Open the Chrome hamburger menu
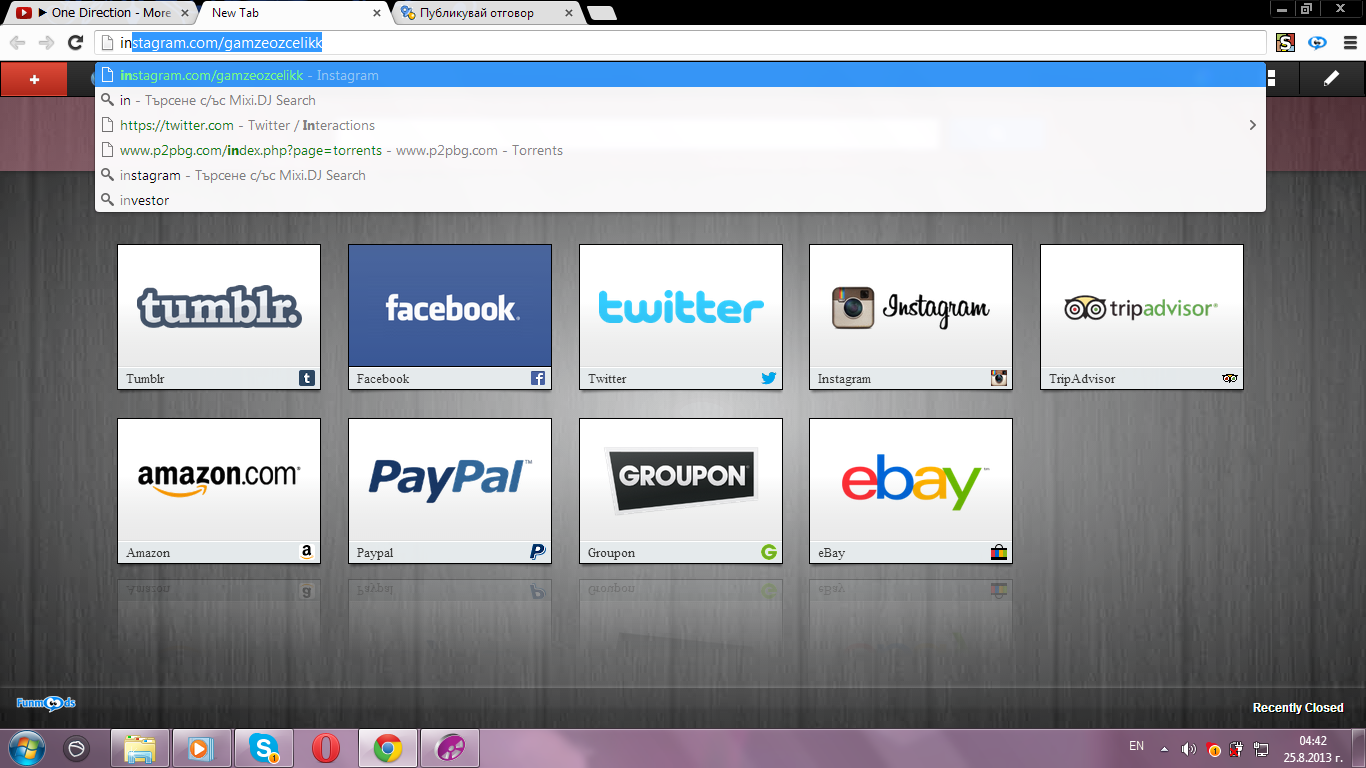1366x768 pixels. coord(1349,42)
